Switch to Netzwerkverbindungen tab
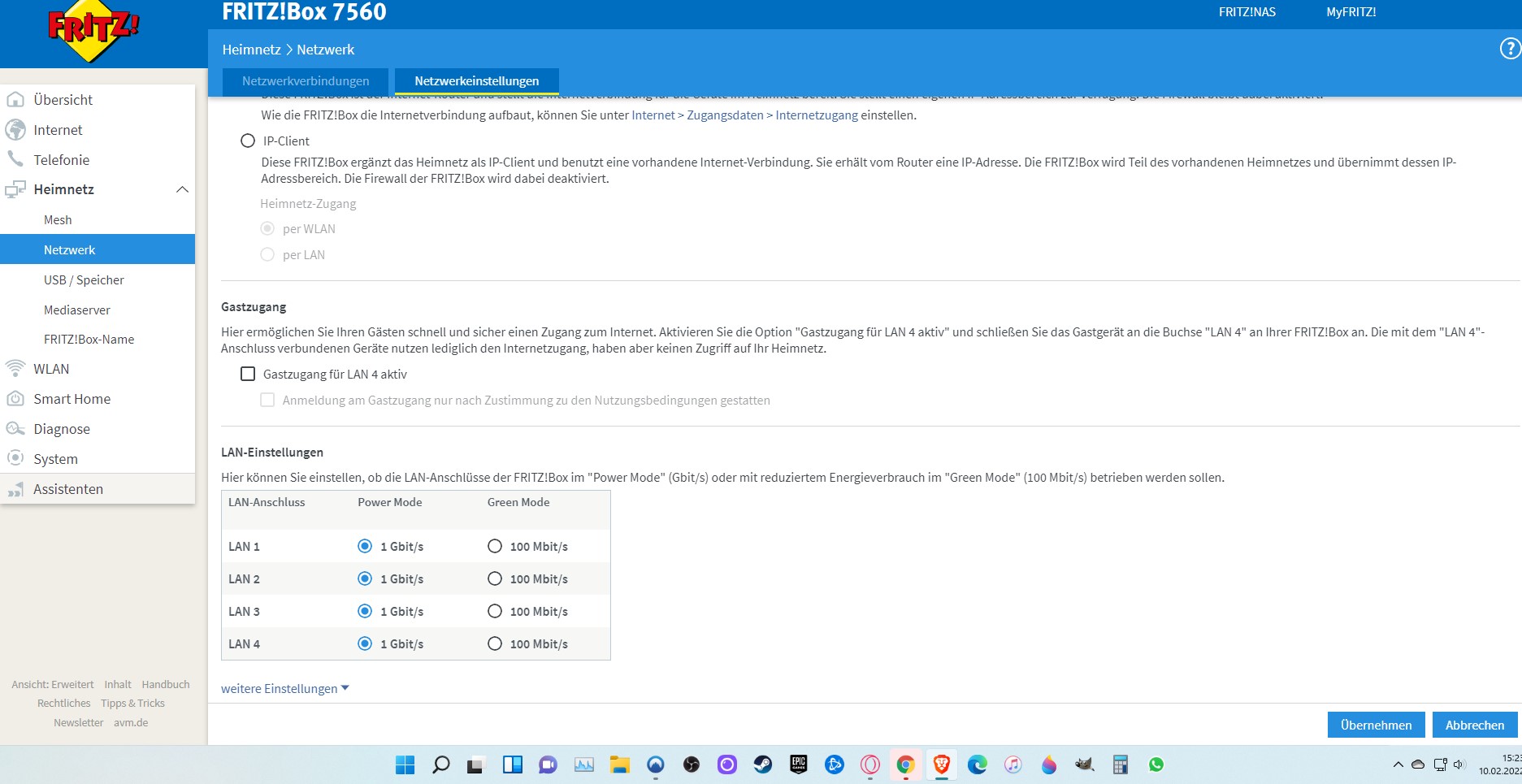The image size is (1522, 784). tap(306, 81)
